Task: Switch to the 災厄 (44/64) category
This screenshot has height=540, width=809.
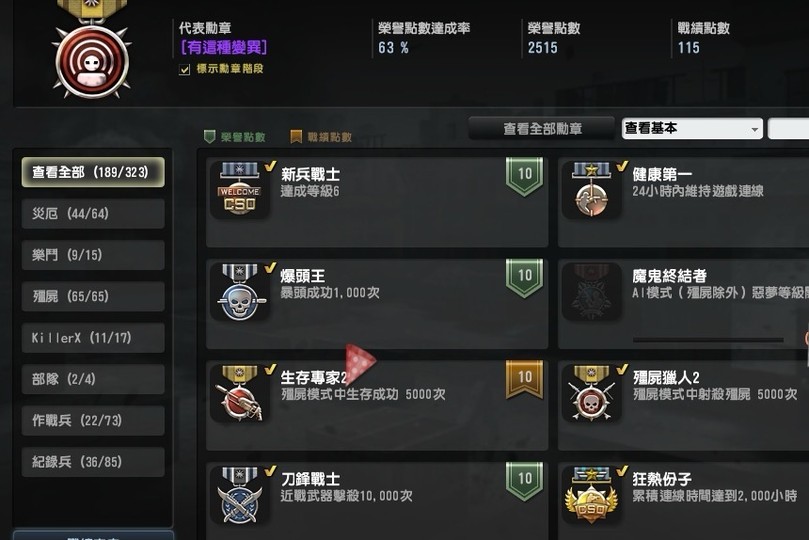Action: click(93, 214)
